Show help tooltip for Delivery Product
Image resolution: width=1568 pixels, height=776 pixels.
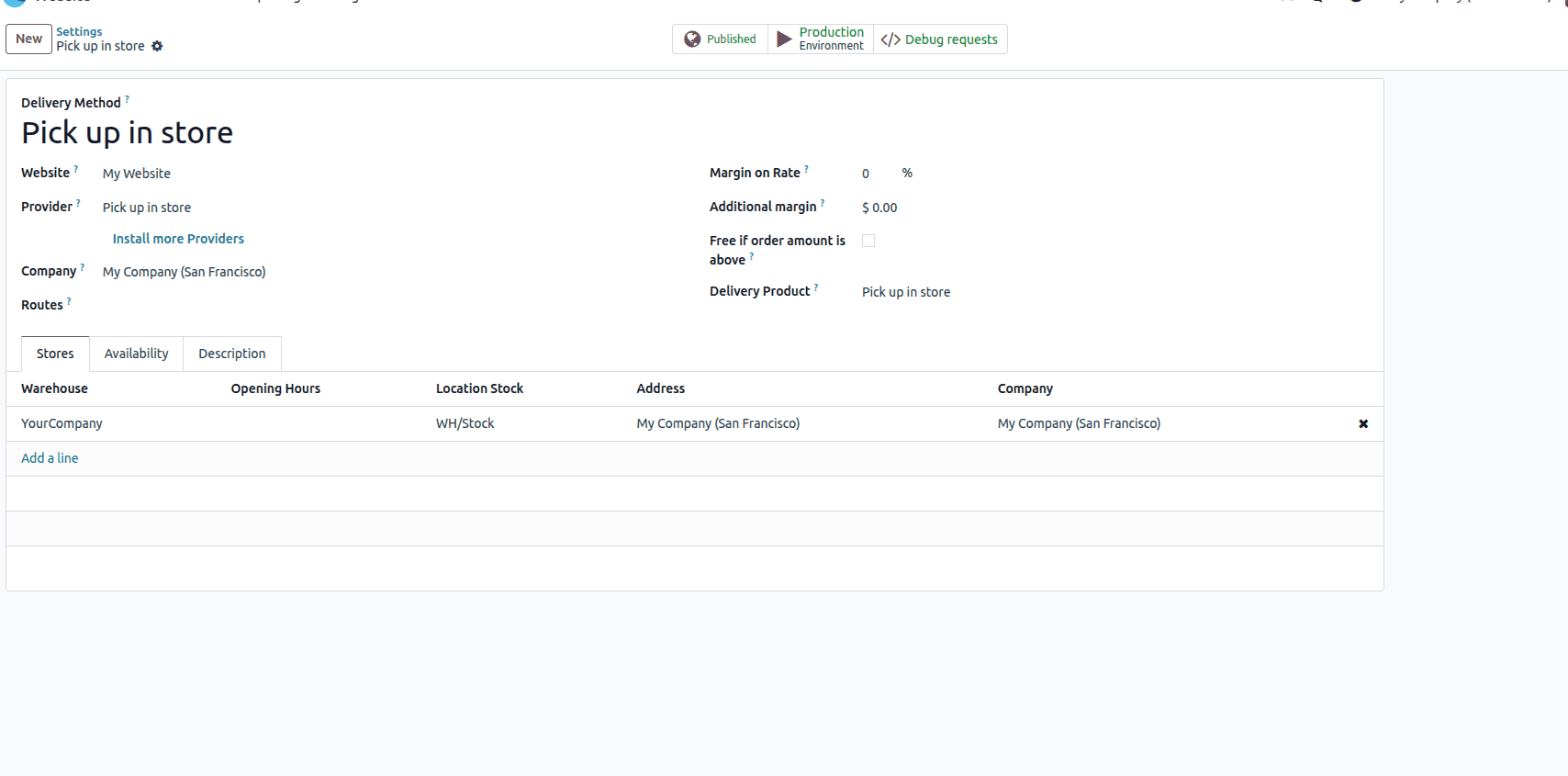[817, 287]
